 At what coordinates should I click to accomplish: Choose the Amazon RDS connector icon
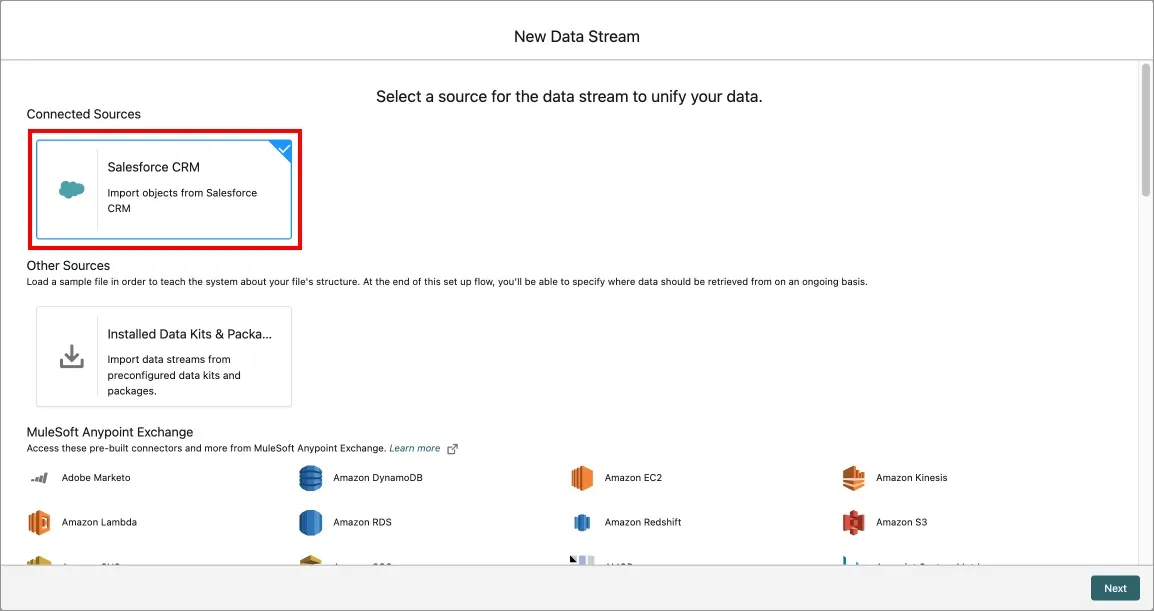coord(311,522)
